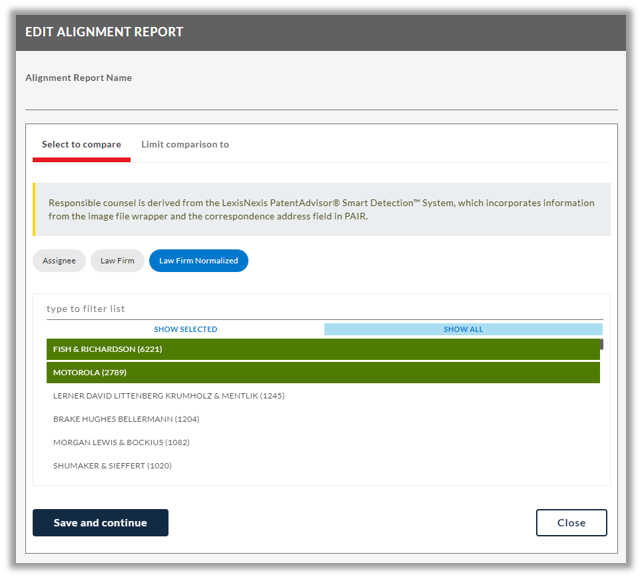Select the Assignee filter pill
The height and width of the screenshot is (577, 642).
59,261
